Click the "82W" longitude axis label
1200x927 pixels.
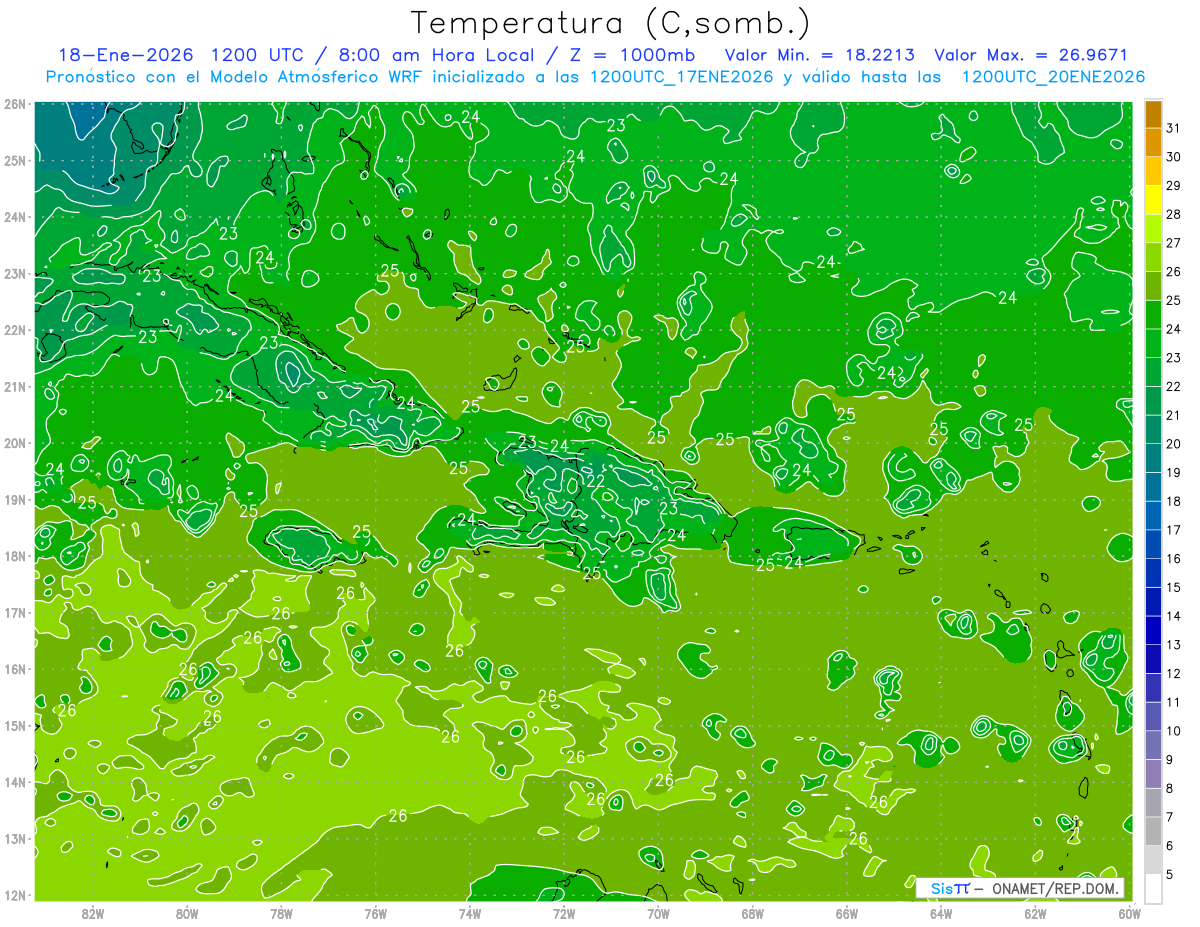pos(93,913)
